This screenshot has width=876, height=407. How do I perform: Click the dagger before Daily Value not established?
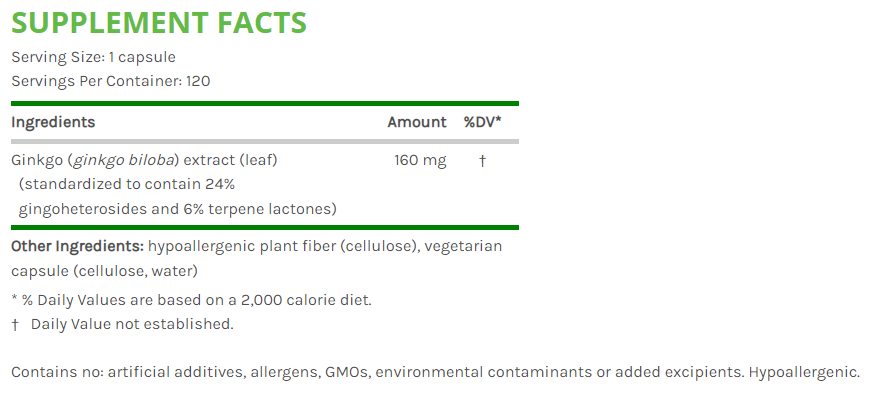pos(15,324)
